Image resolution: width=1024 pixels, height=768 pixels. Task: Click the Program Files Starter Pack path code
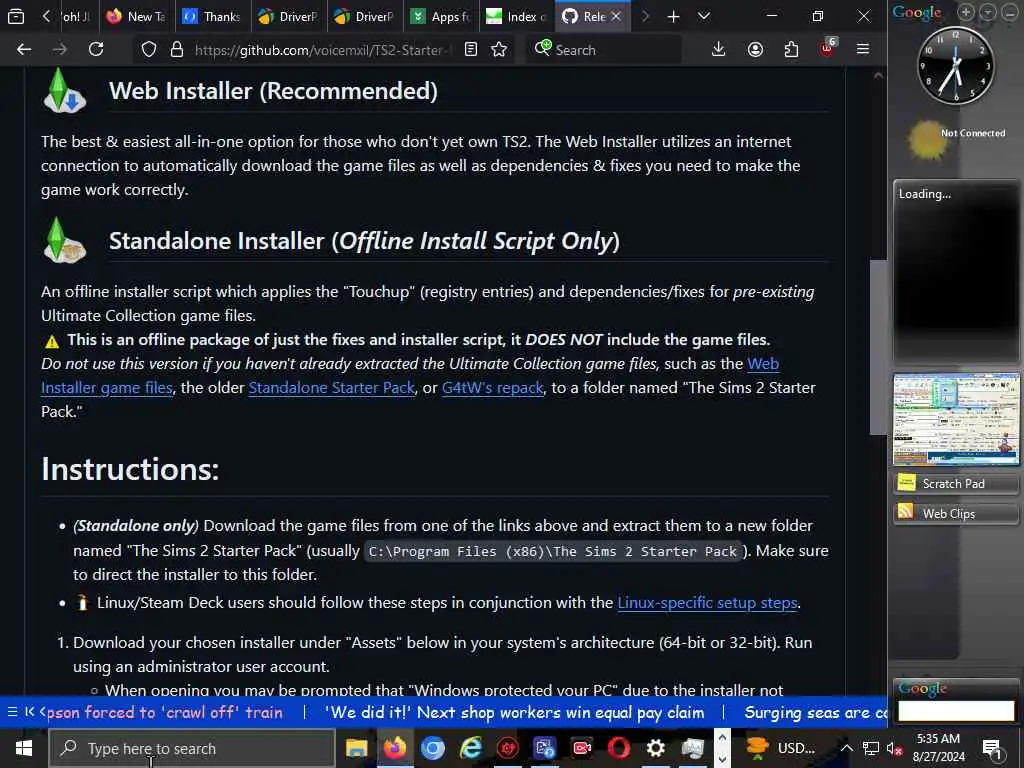tap(552, 552)
